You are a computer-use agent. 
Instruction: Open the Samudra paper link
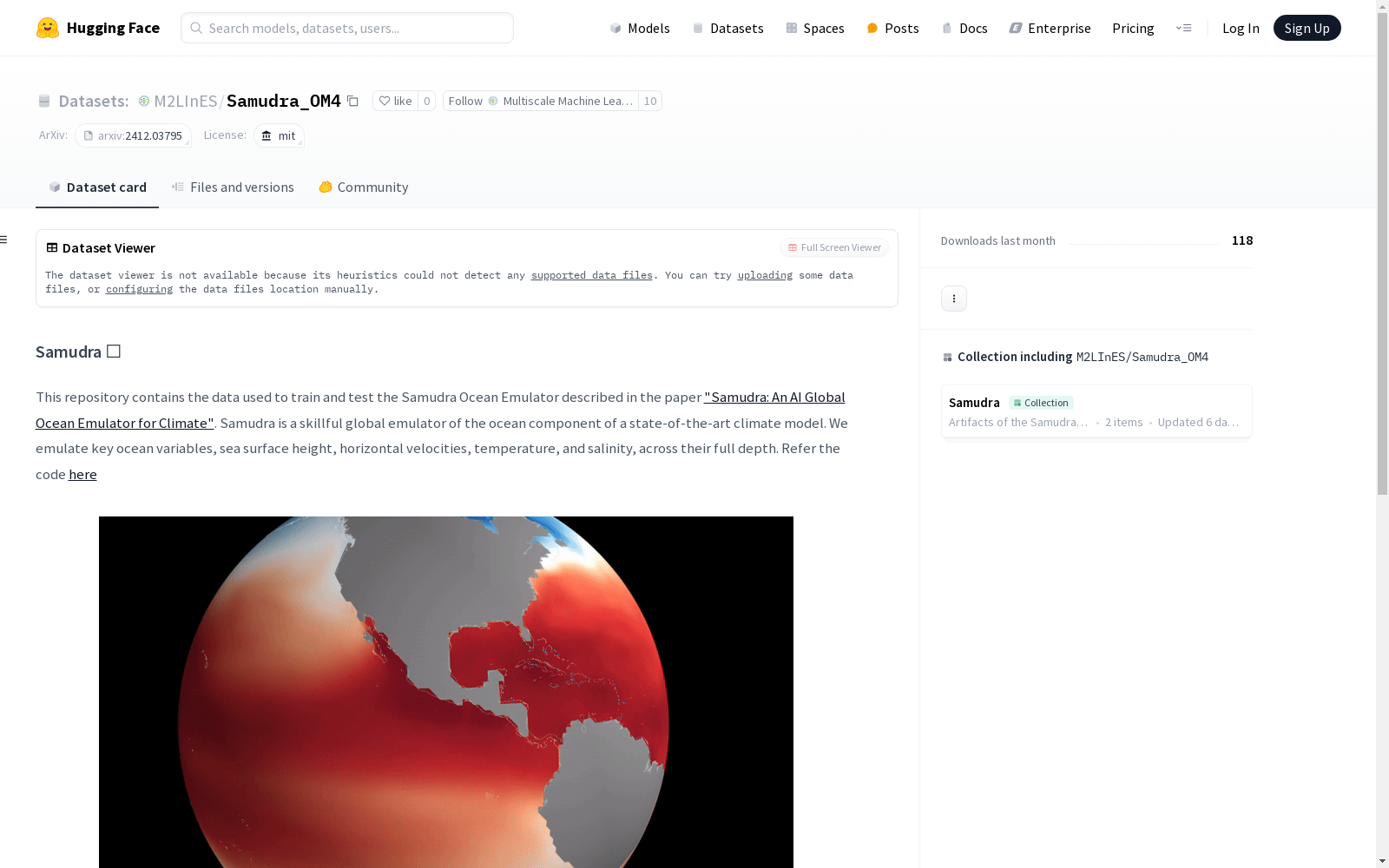[440, 410]
